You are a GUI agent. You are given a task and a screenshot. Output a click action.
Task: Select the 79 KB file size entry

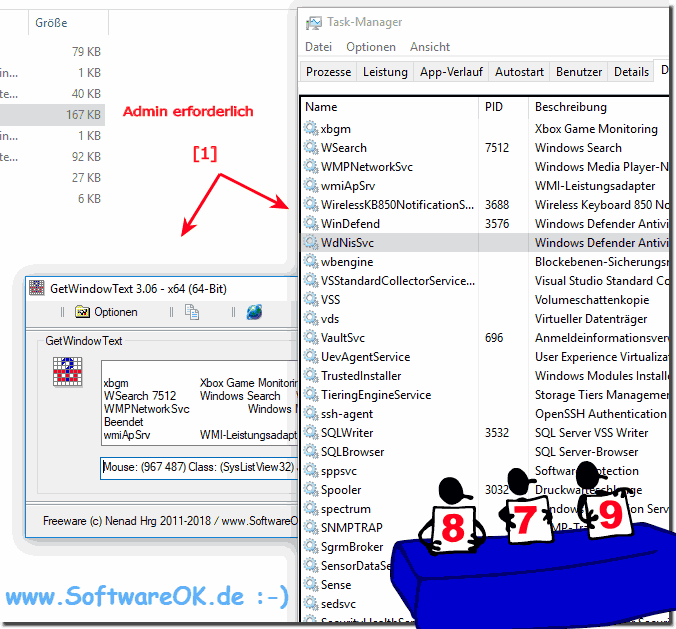tap(86, 51)
